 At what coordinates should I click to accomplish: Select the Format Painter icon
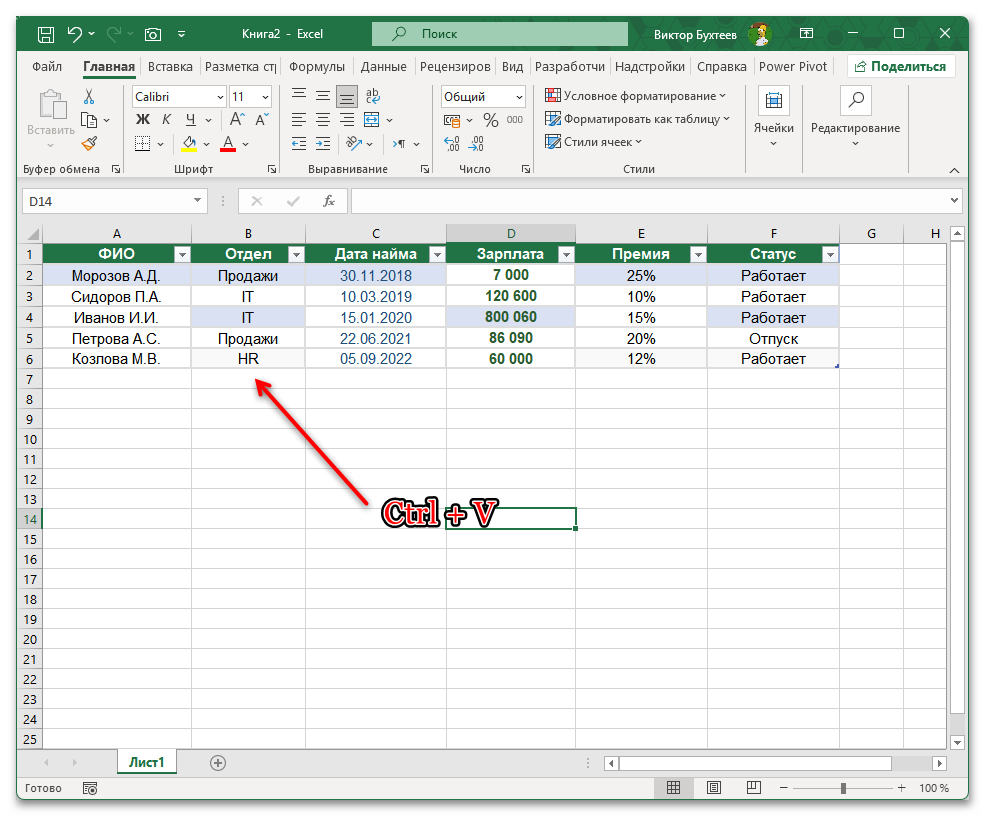pos(91,144)
